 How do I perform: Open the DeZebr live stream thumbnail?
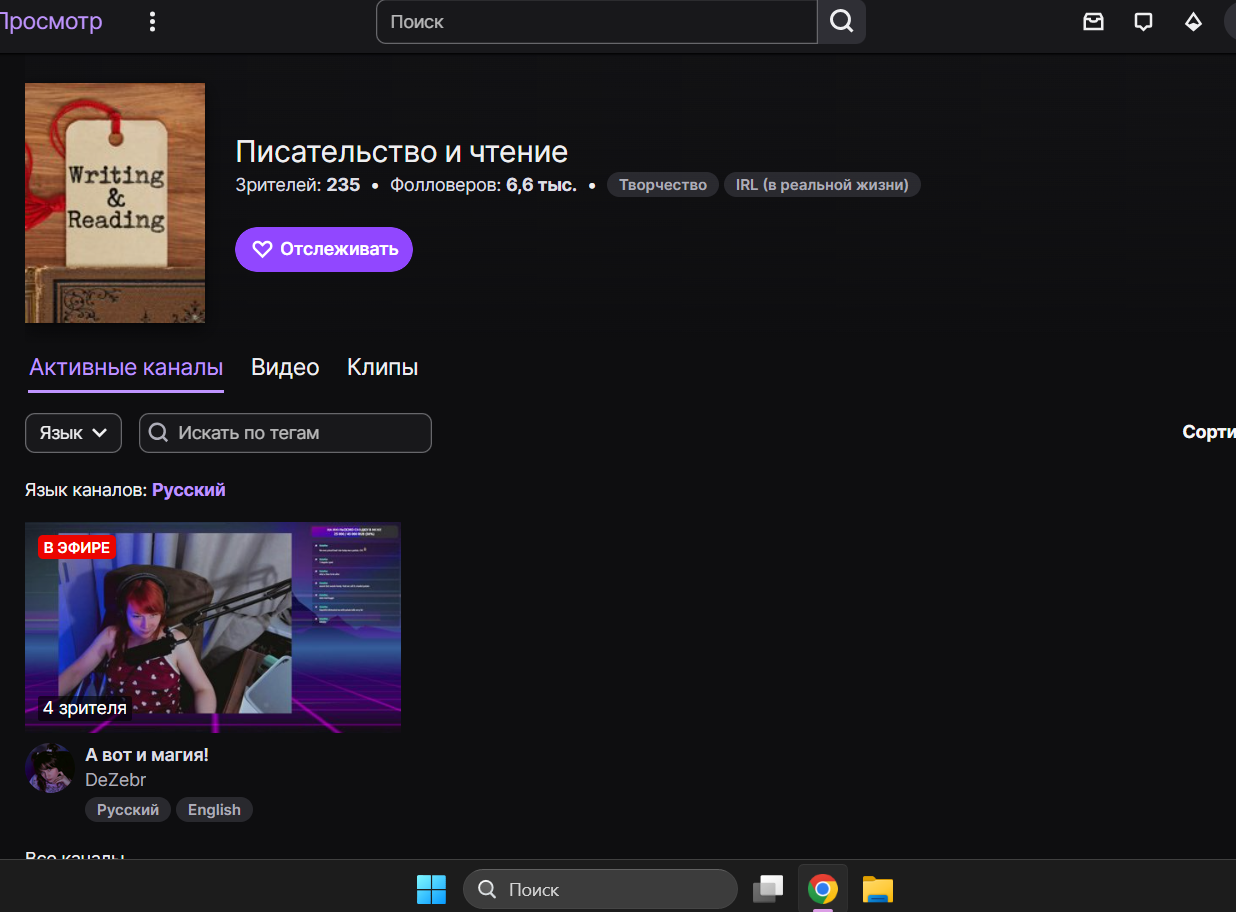pyautogui.click(x=213, y=625)
